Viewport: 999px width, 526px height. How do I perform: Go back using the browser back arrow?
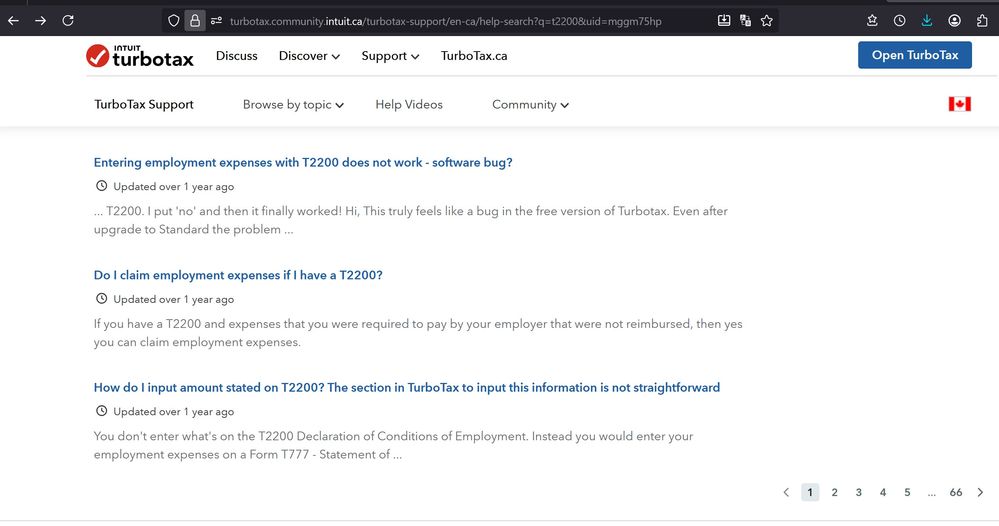point(14,20)
